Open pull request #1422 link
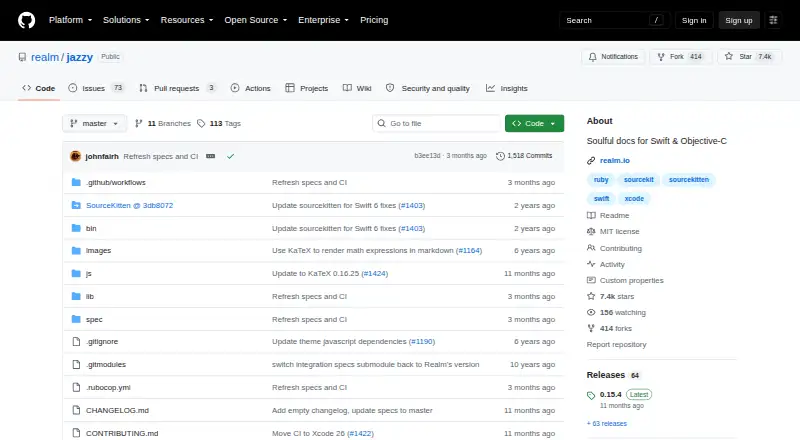The height and width of the screenshot is (440, 800). click(360, 433)
